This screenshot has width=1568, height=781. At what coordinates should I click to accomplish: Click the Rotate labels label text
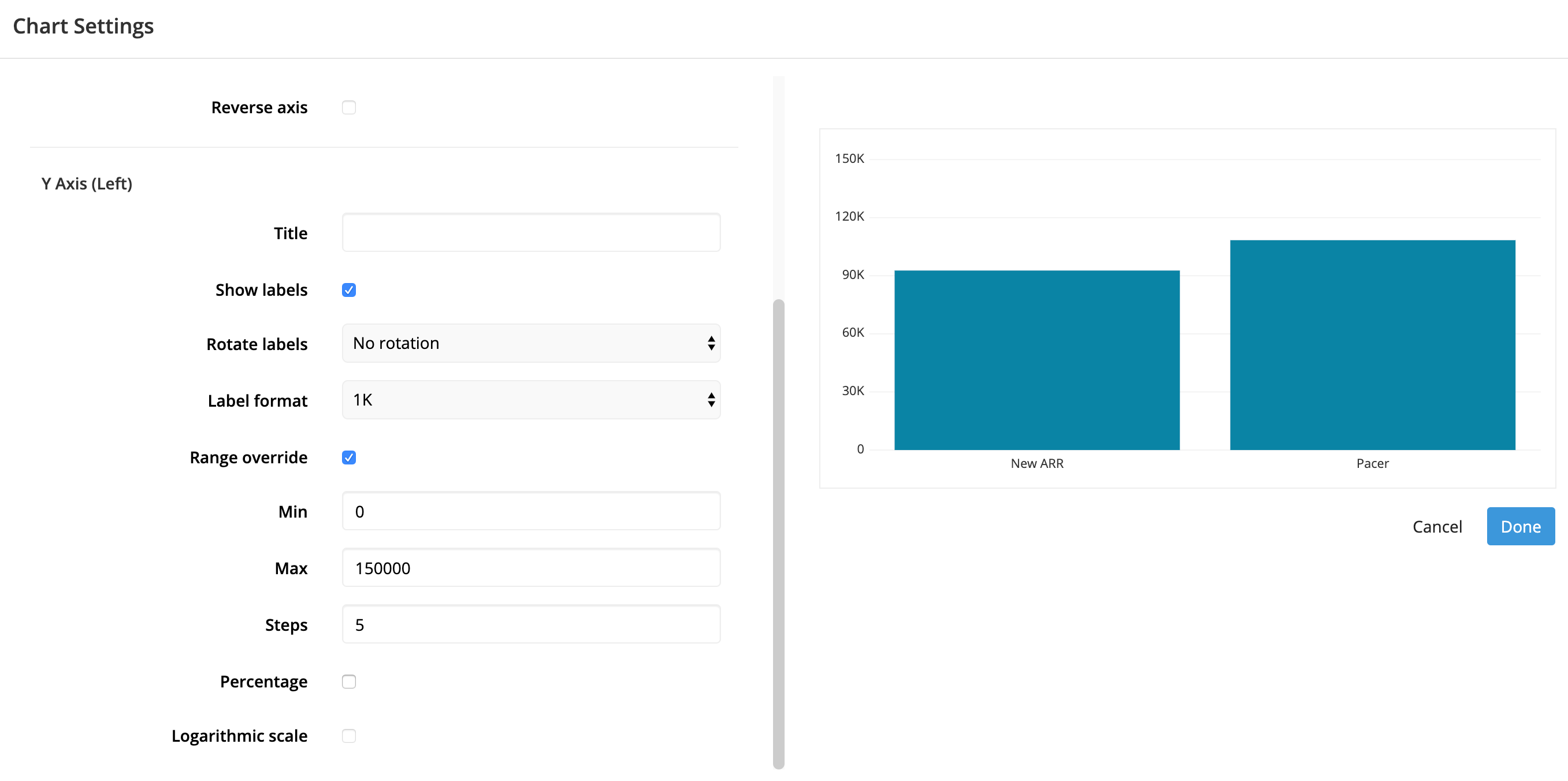click(x=257, y=344)
